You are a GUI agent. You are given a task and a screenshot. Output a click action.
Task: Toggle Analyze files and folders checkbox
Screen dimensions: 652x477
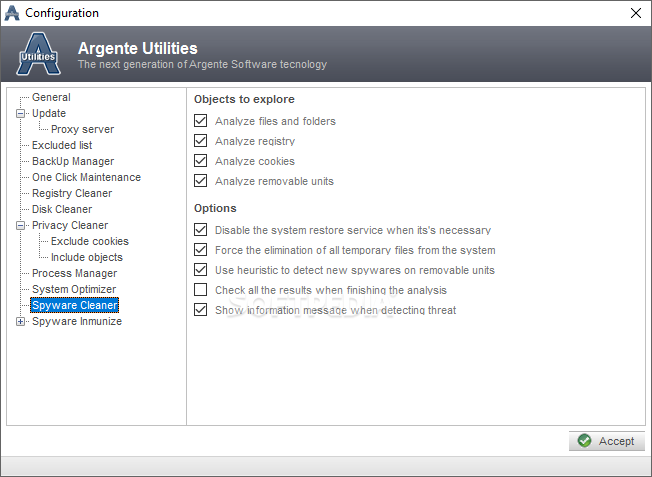[200, 121]
